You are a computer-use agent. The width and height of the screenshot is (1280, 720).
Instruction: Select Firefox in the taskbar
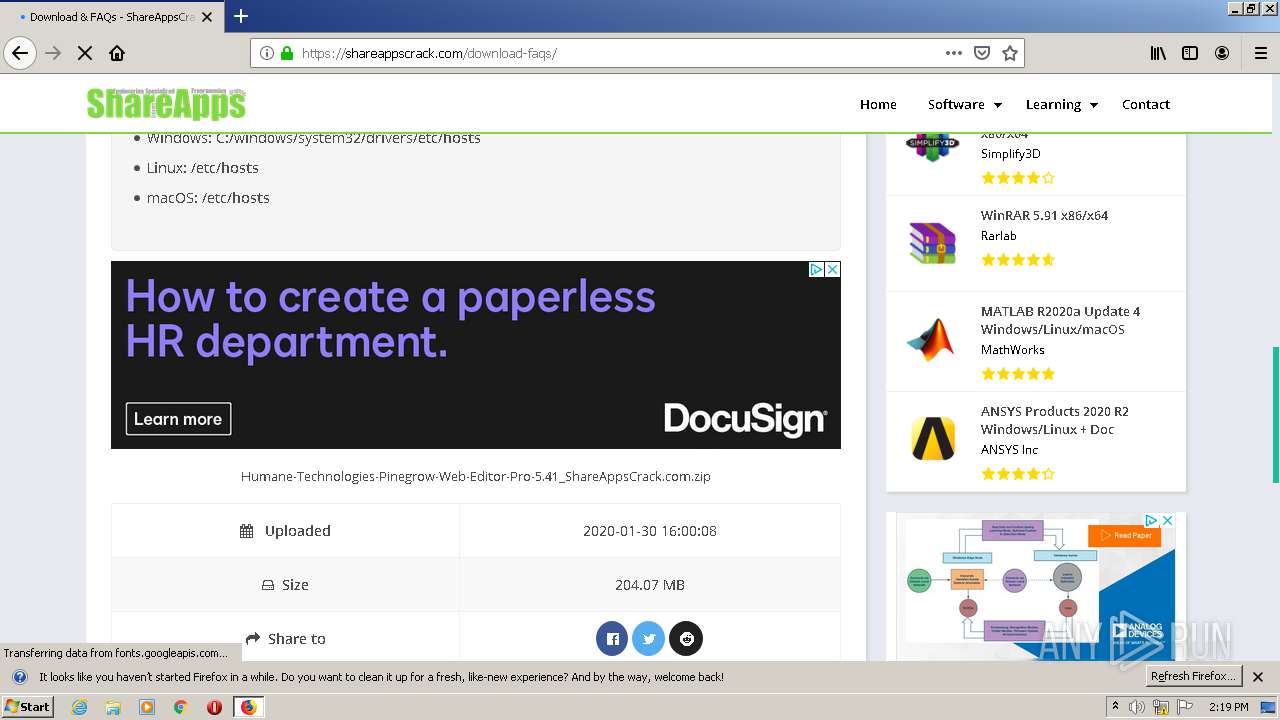pyautogui.click(x=248, y=707)
